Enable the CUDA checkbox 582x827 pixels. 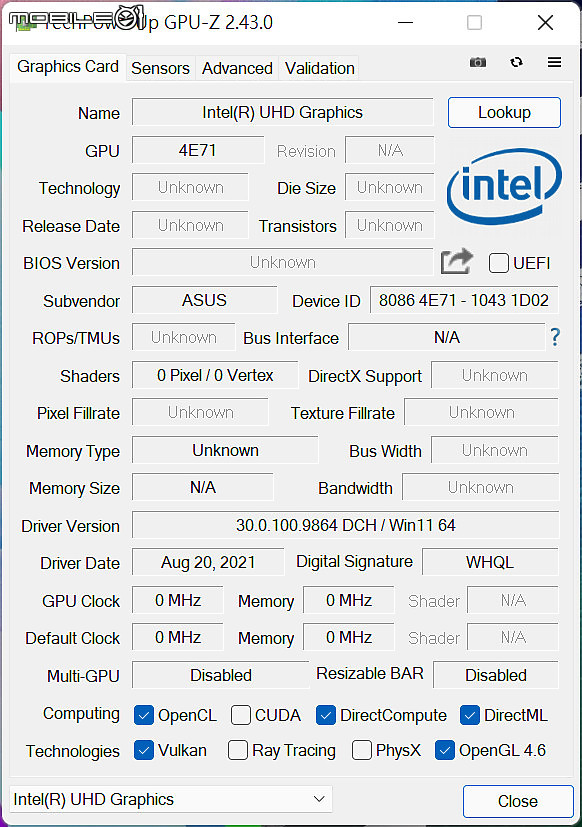coord(241,716)
